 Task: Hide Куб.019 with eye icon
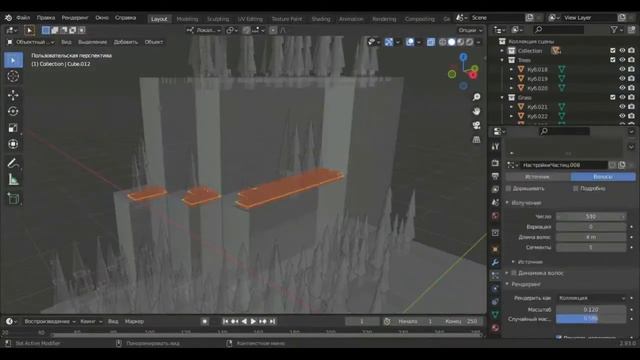click(622, 79)
